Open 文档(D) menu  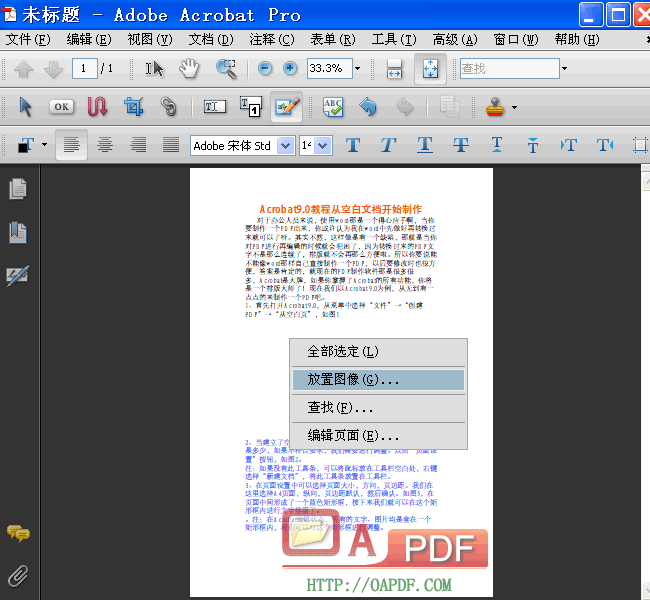coord(211,40)
